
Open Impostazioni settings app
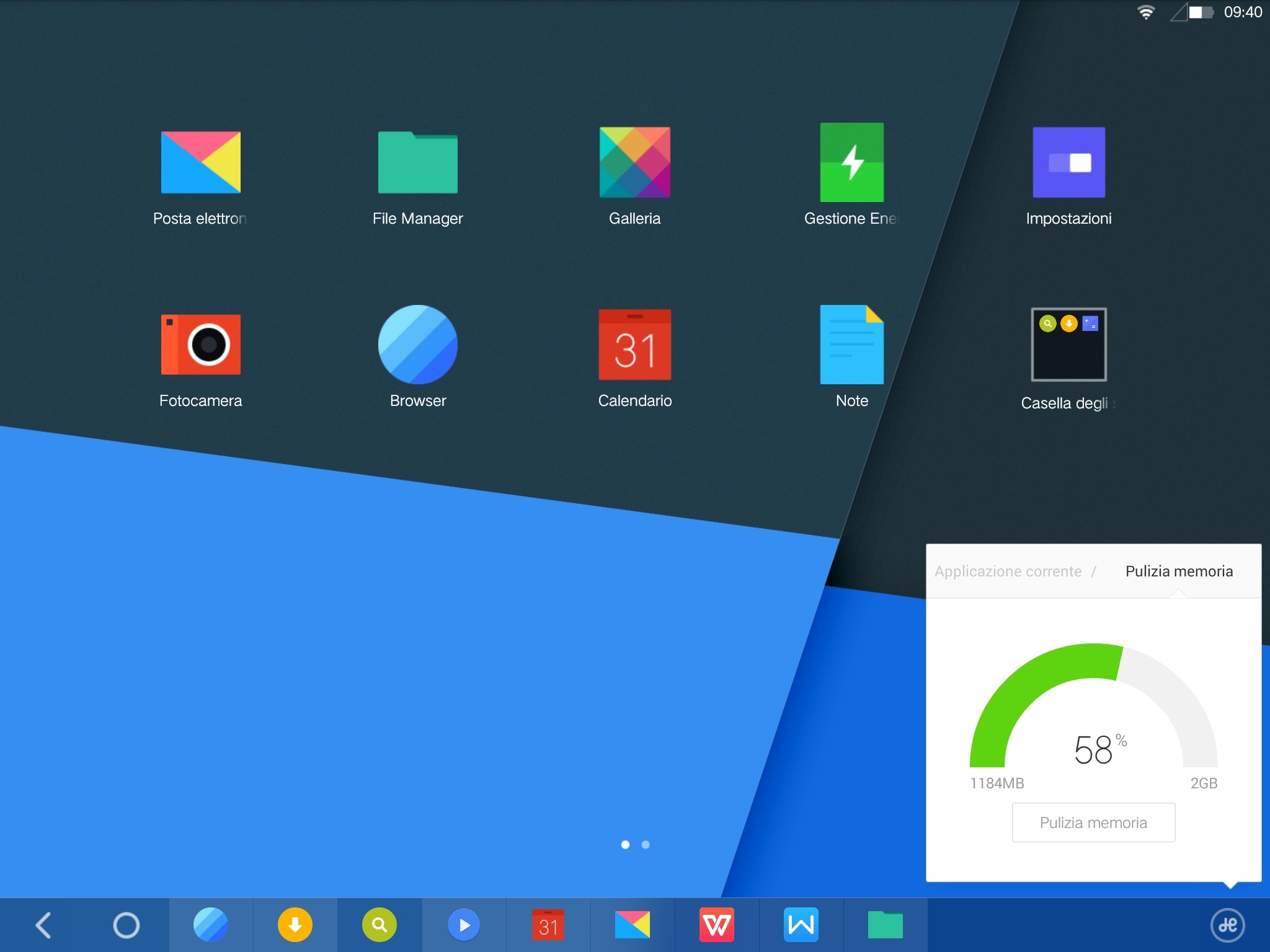[x=1068, y=162]
